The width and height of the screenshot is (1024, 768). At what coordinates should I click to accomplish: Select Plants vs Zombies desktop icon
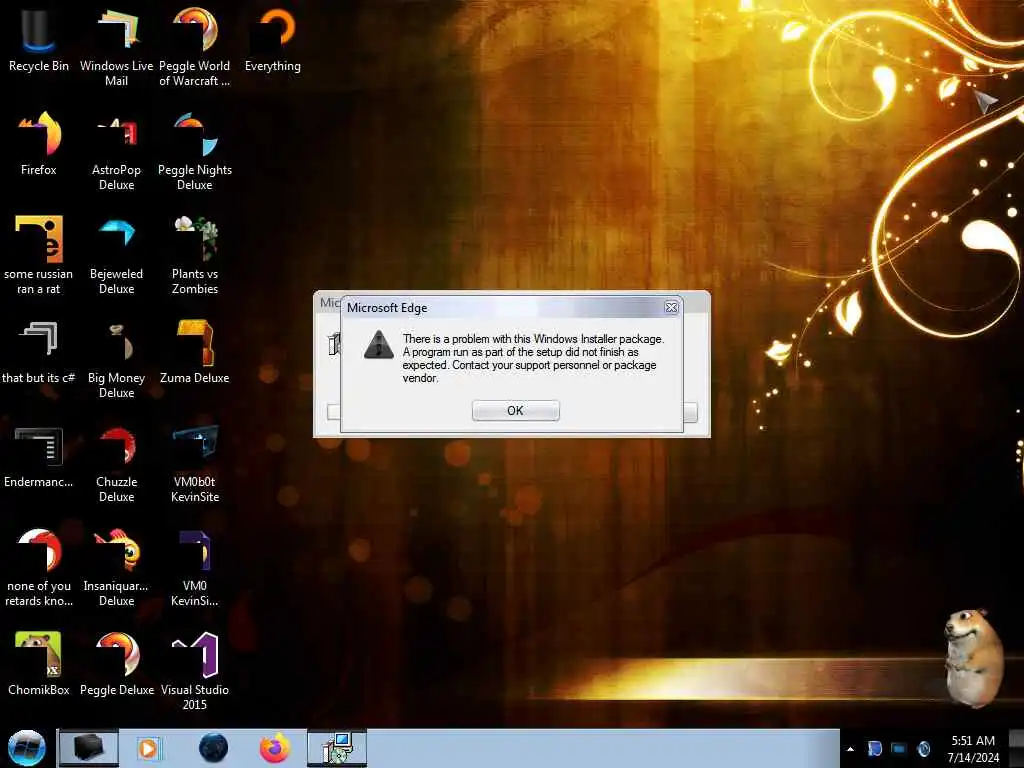coord(195,255)
